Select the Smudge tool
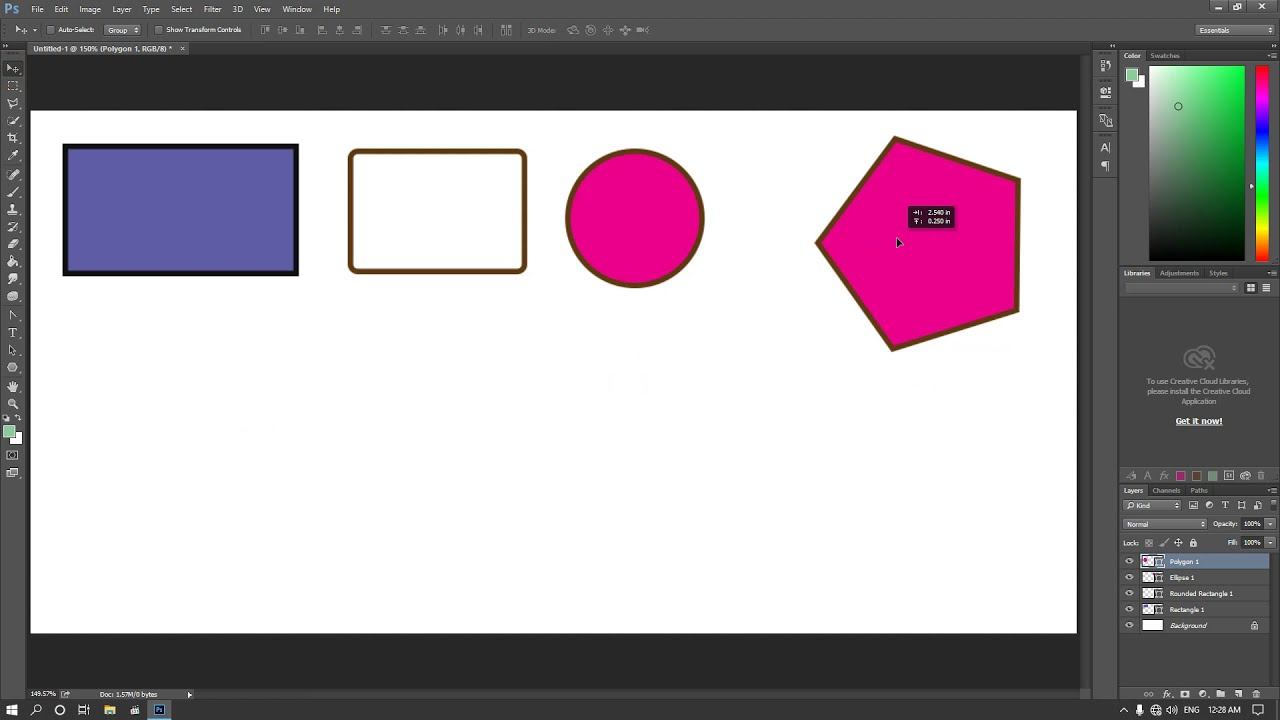The height and width of the screenshot is (720, 1280). pos(13,279)
